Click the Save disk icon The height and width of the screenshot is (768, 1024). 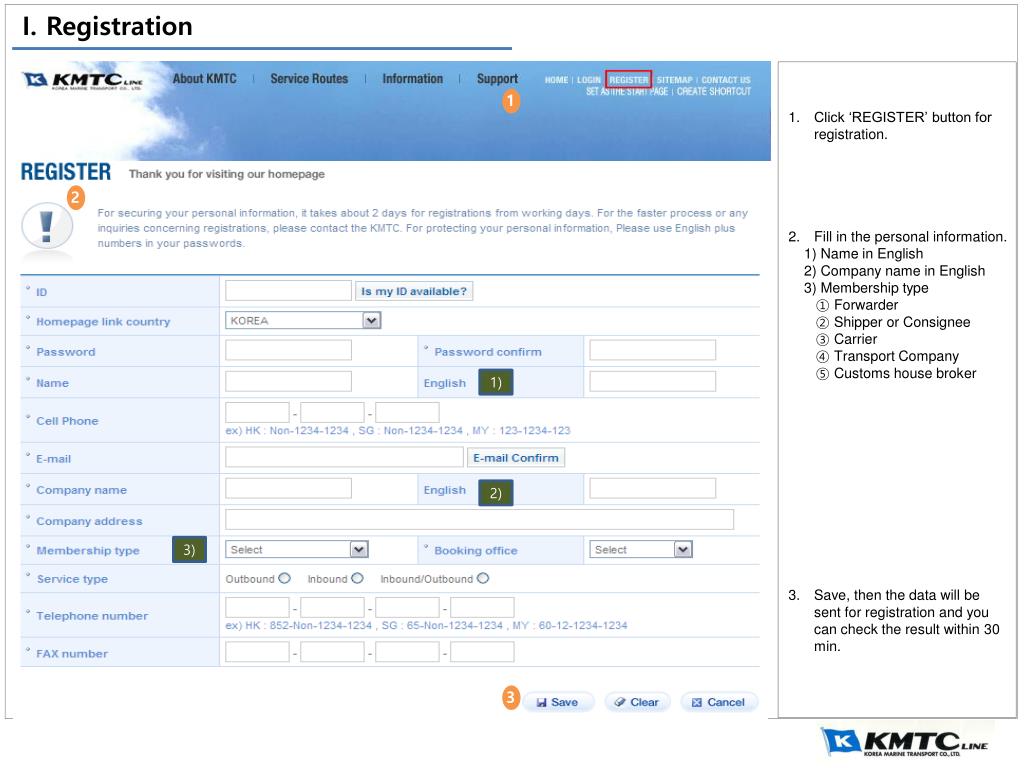tap(541, 703)
